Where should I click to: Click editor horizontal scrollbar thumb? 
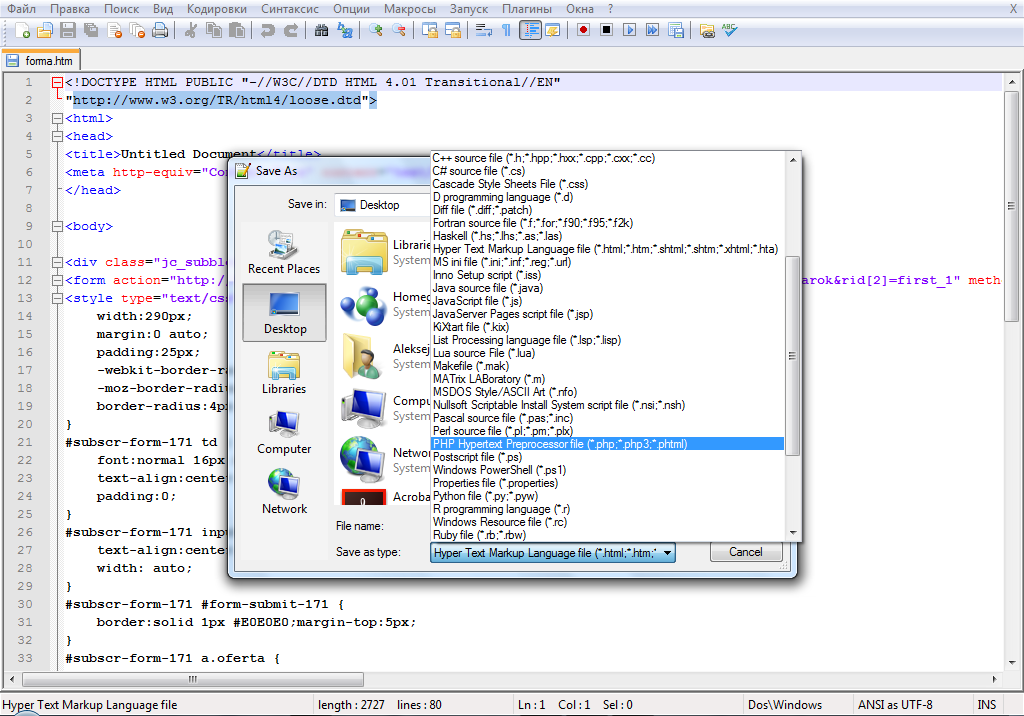193,679
